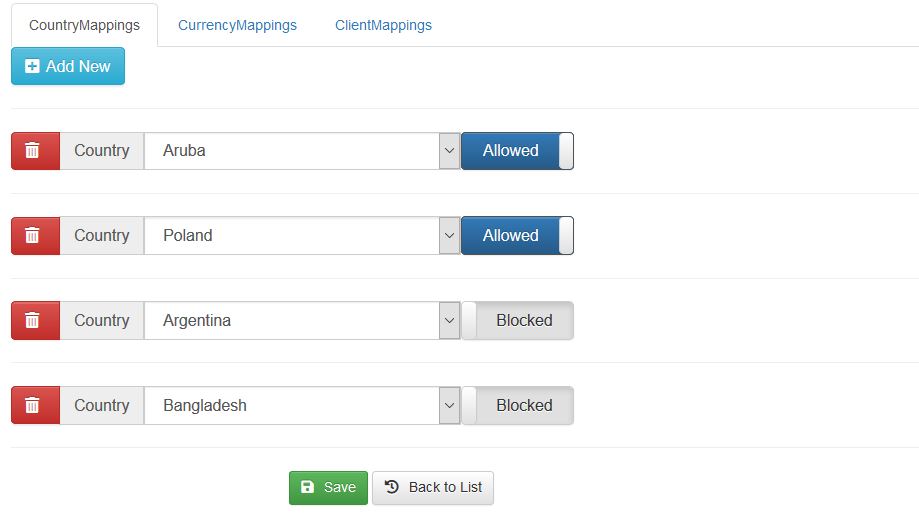
Task: Click the history icon on Back to List
Action: 392,488
